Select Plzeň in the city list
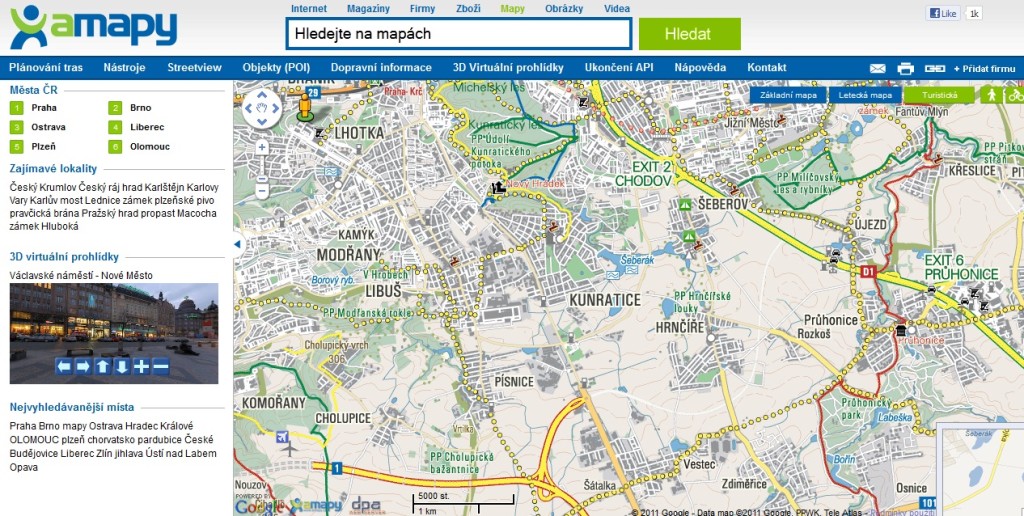This screenshot has height=516, width=1024. pos(44,147)
